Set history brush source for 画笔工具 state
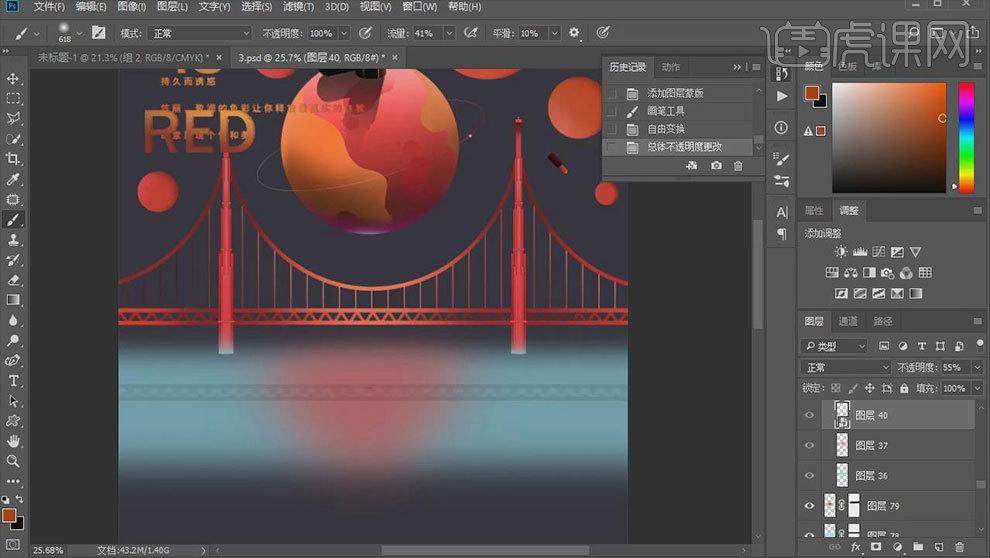Viewport: 990px width, 558px height. tap(611, 111)
